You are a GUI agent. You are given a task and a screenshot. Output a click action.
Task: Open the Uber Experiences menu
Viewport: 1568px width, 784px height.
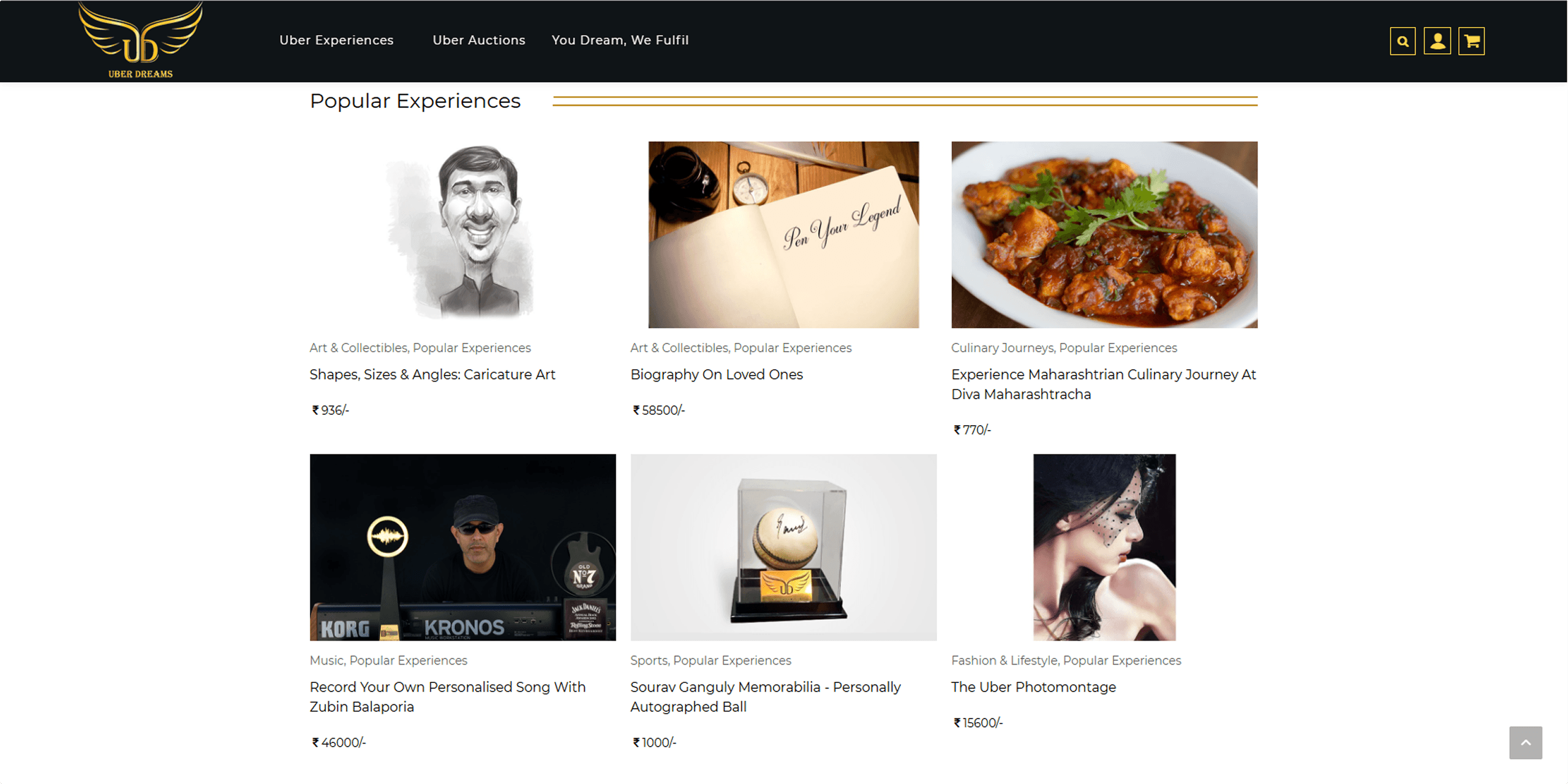(336, 40)
